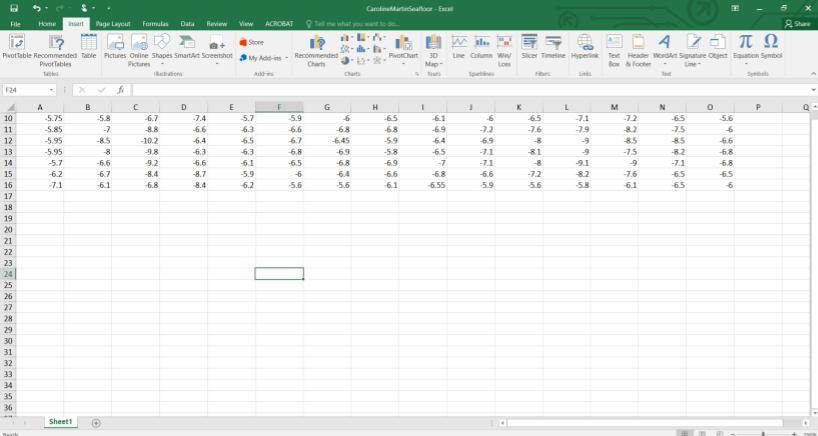
Task: Open Online Pictures
Action: click(139, 50)
